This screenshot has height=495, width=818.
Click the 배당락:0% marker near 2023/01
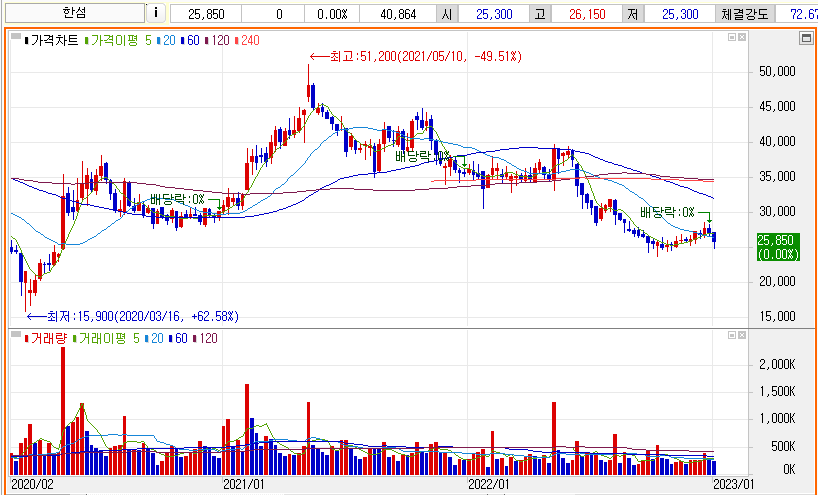click(x=667, y=212)
